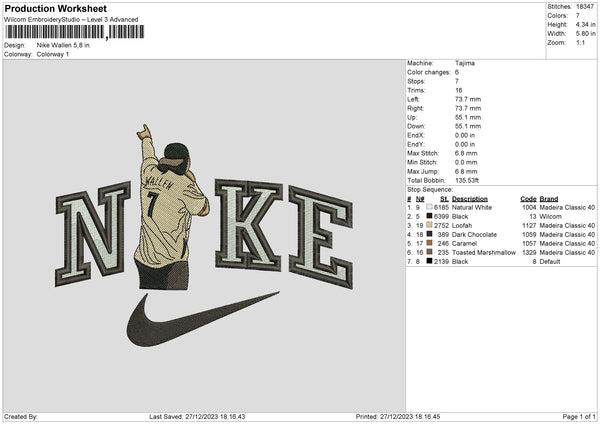Image resolution: width=600 pixels, height=424 pixels.
Task: Click the Width value 5.80 in
Action: pos(585,34)
